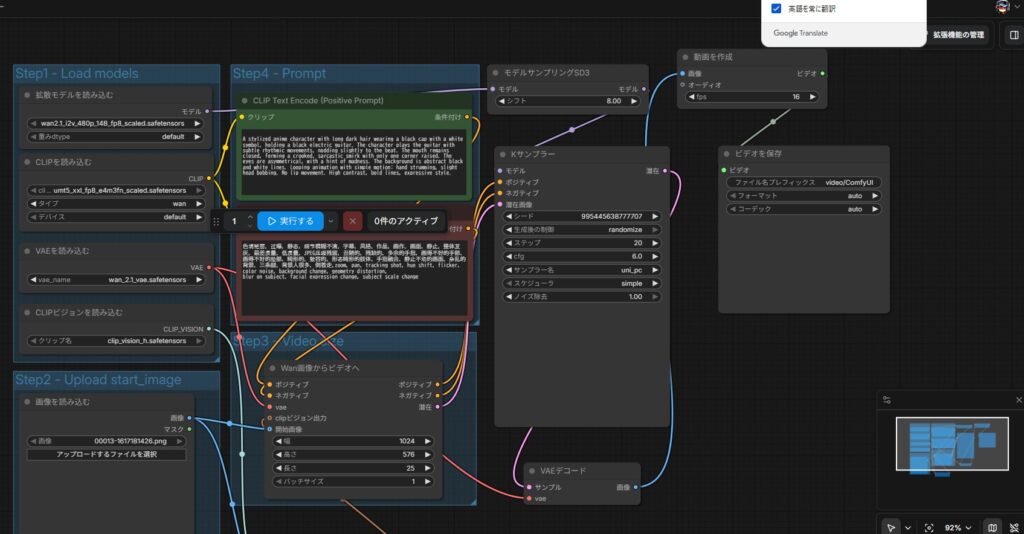Collapse the Kサンプラー node via its dot

503,154
